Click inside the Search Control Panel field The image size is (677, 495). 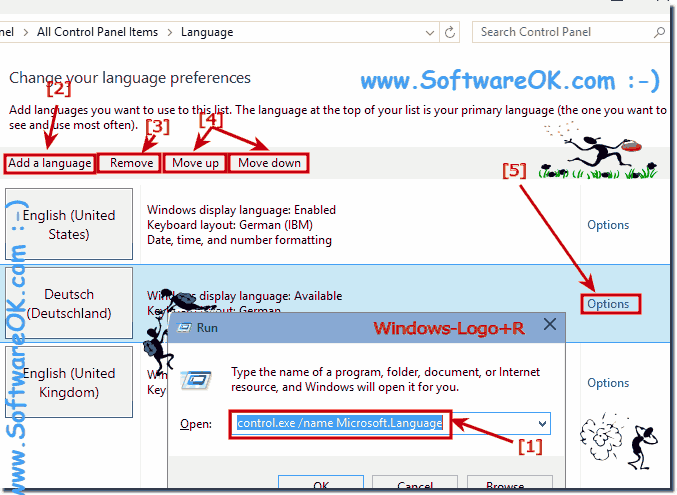(x=570, y=32)
